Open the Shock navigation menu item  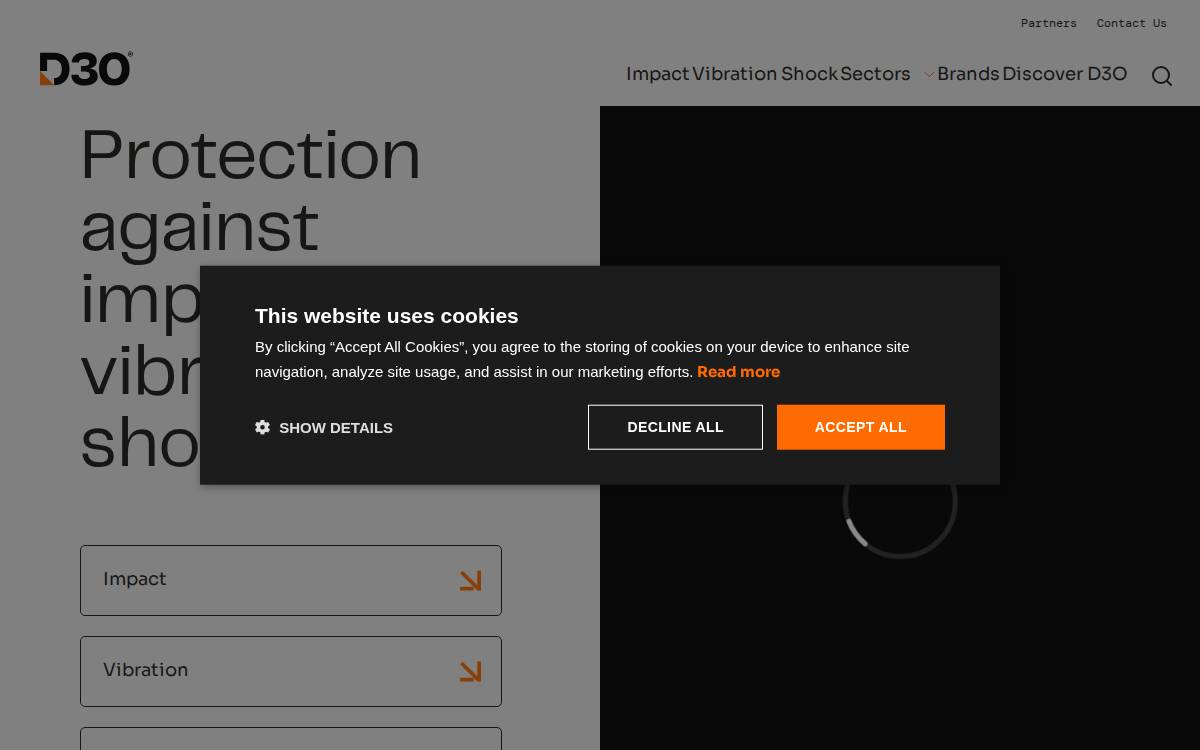pos(809,74)
